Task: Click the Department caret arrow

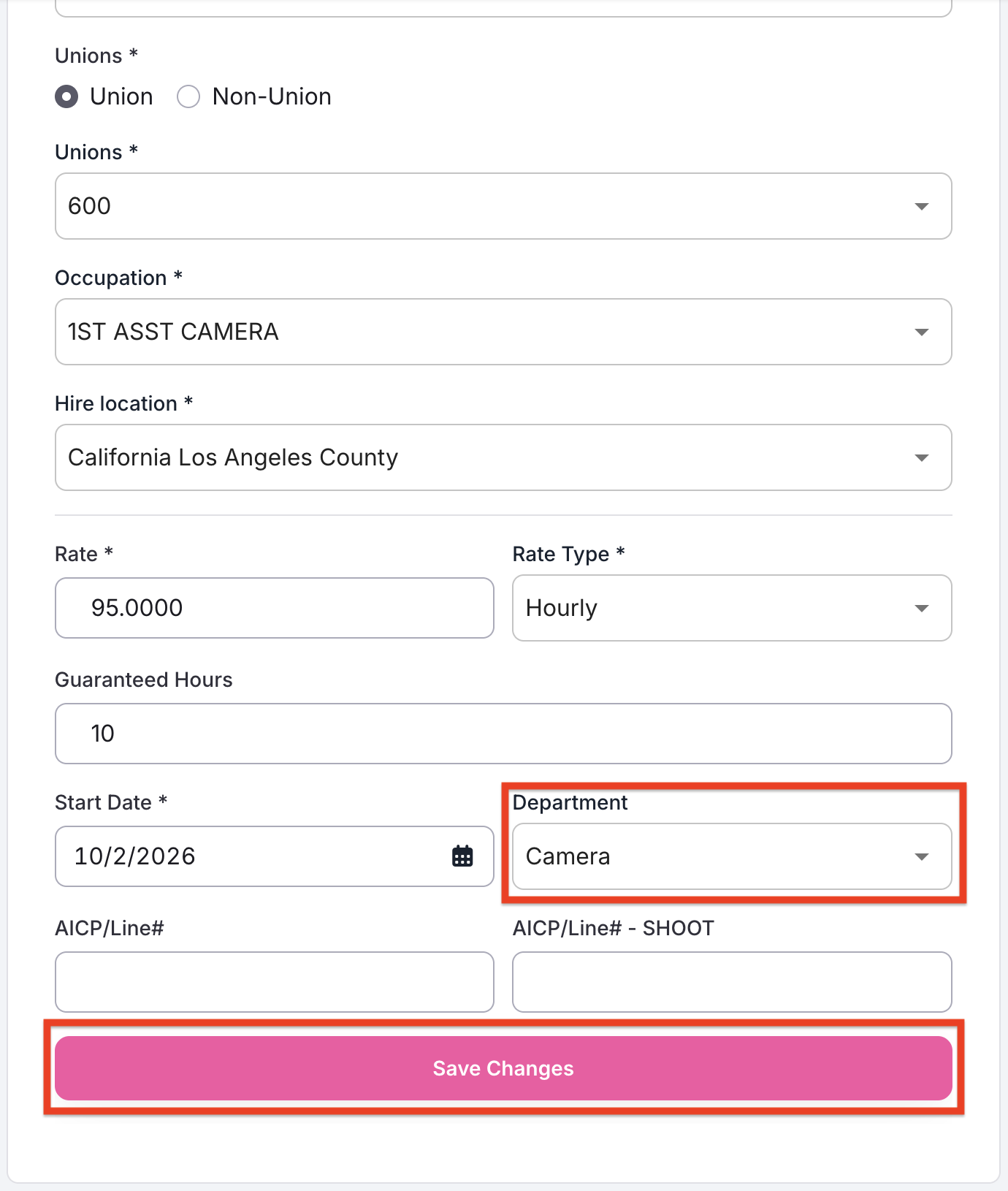Action: click(x=922, y=857)
